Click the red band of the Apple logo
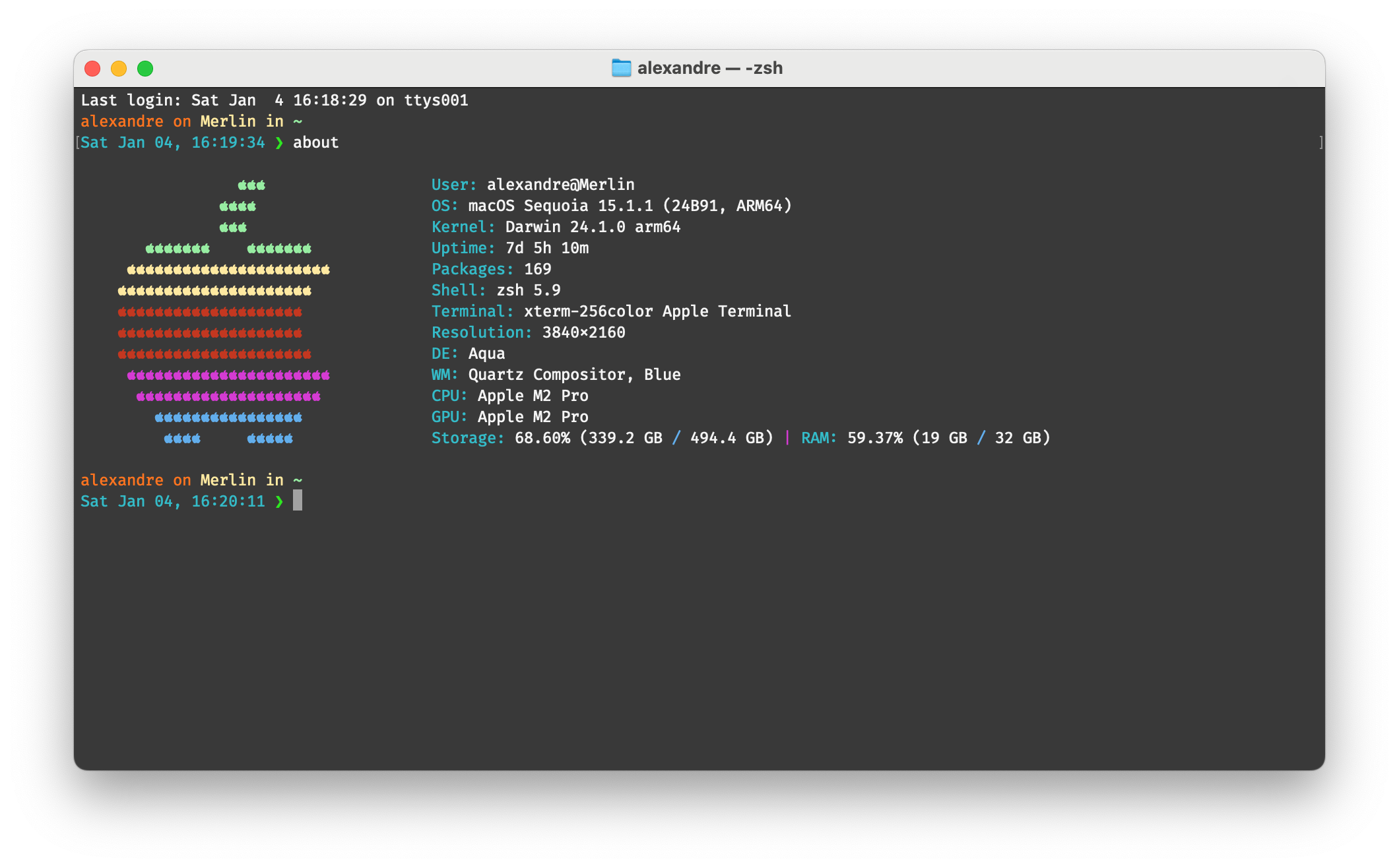 210,333
